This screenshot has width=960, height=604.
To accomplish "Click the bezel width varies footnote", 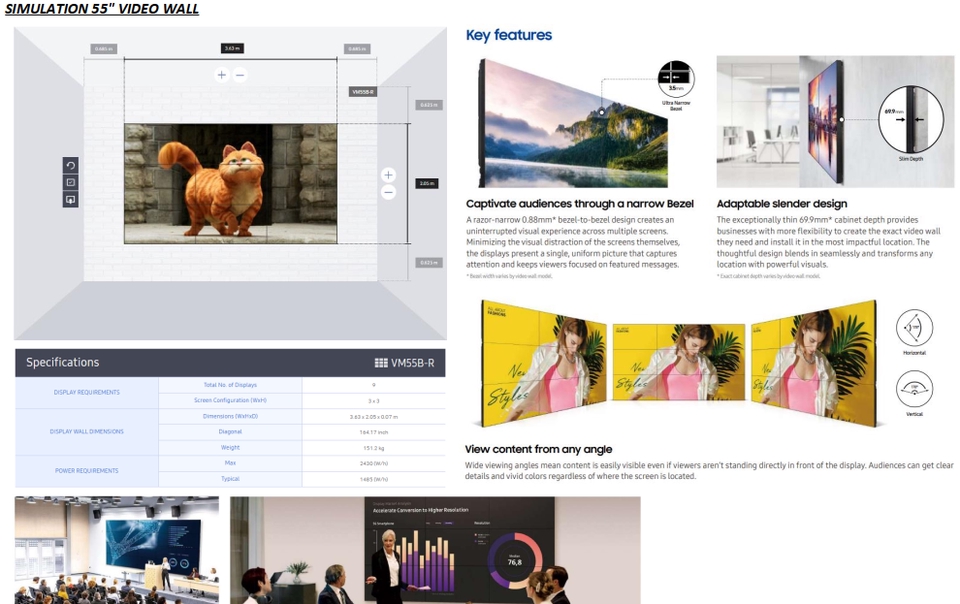I will pos(509,276).
